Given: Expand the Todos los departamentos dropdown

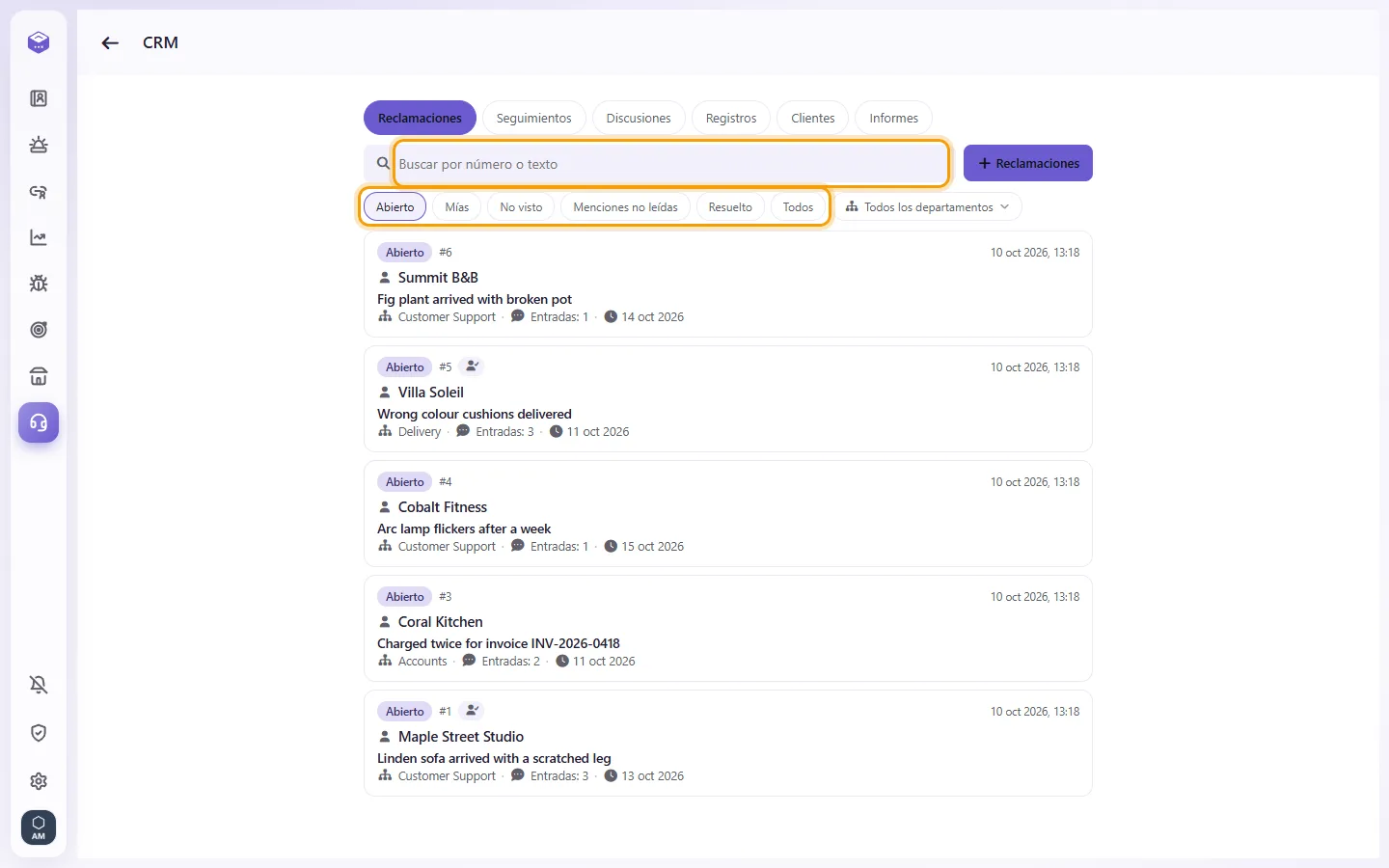Looking at the screenshot, I should 928,207.
